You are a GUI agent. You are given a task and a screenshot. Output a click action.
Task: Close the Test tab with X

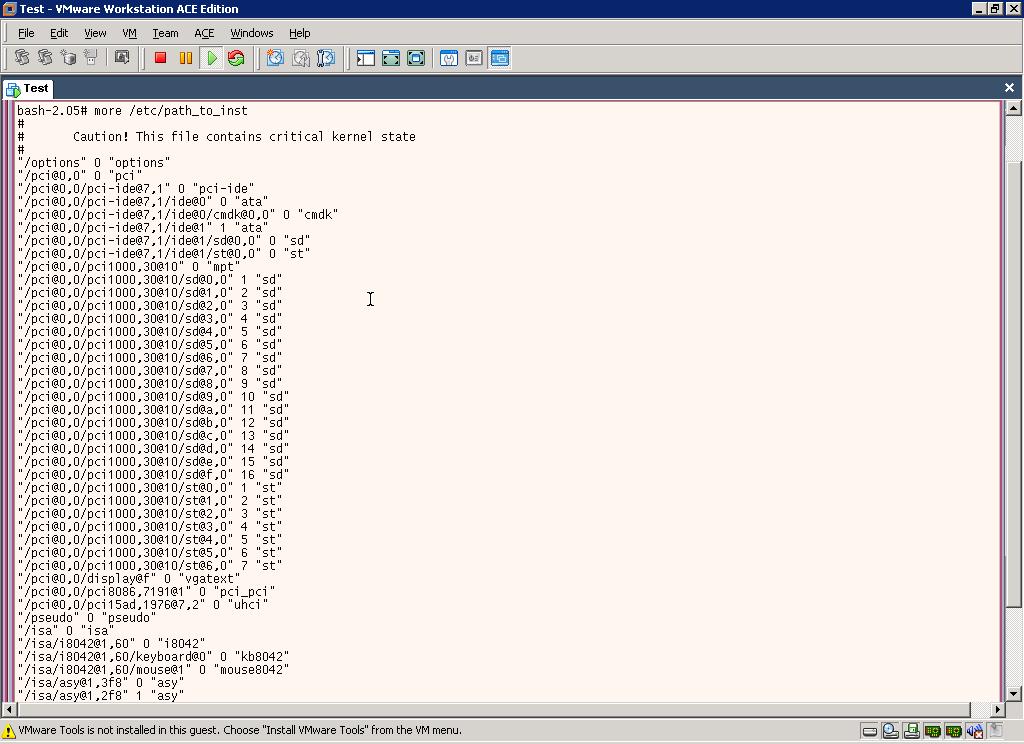(x=1009, y=88)
